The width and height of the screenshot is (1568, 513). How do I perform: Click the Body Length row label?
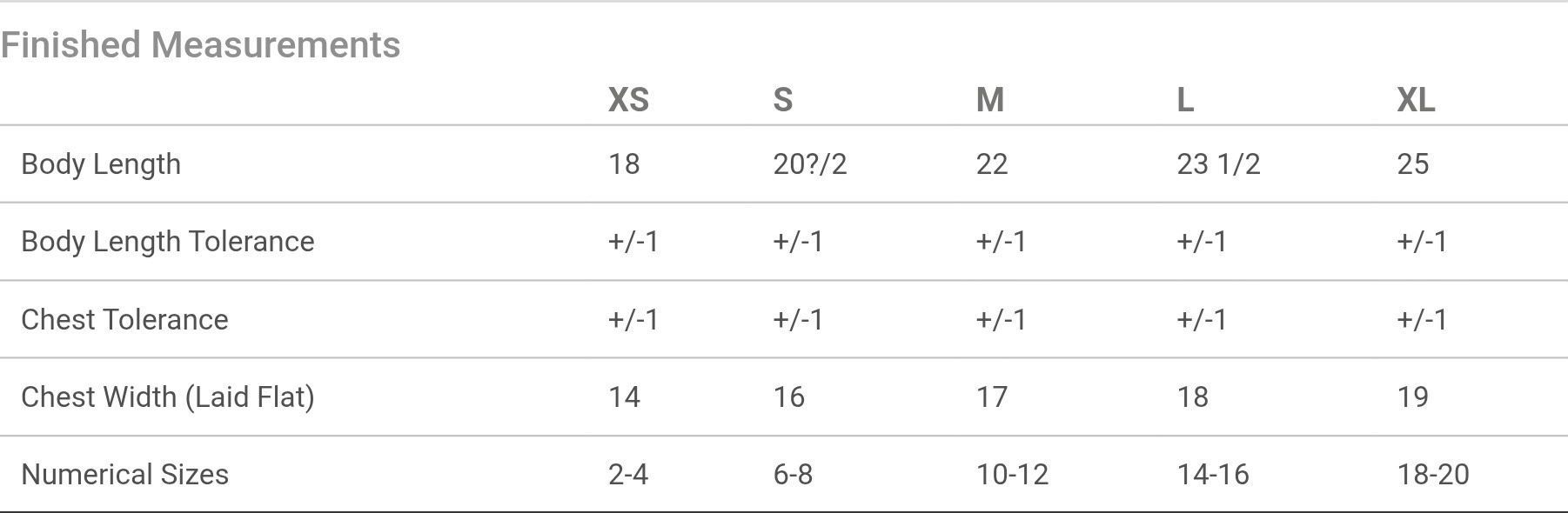101,164
